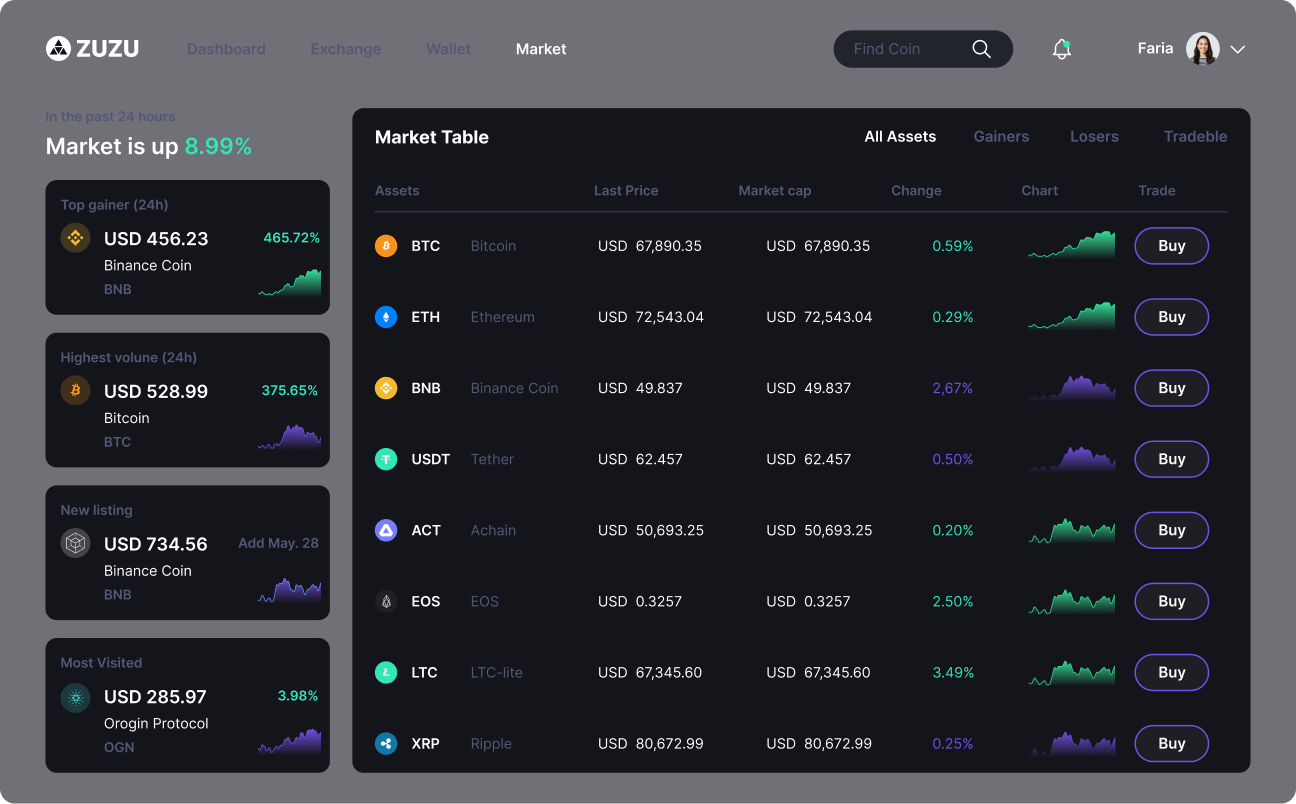Open notifications bell icon
This screenshot has height=804, width=1296.
point(1061,49)
